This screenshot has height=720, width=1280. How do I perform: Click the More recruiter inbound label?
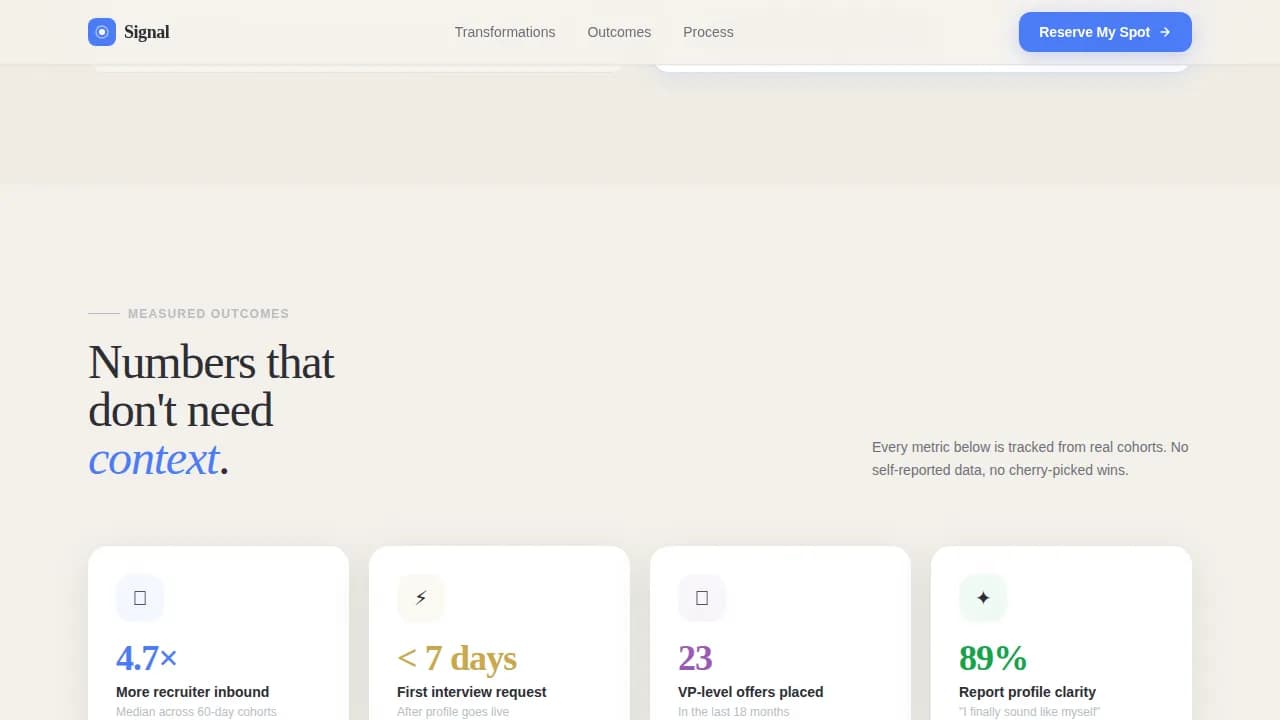[192, 692]
